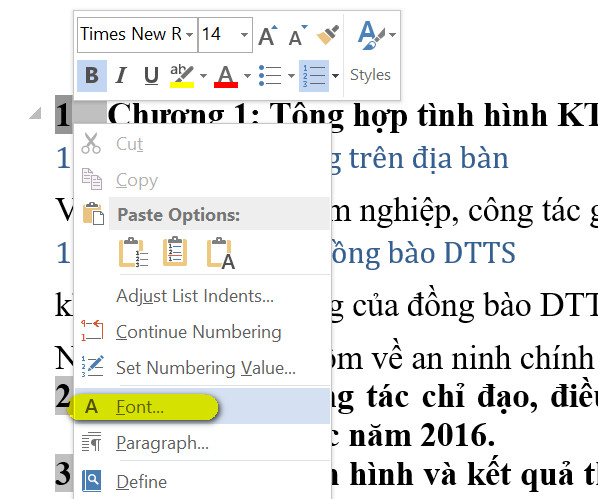Image resolution: width=598 pixels, height=499 pixels.
Task: Apply the red font color
Action: coord(226,76)
